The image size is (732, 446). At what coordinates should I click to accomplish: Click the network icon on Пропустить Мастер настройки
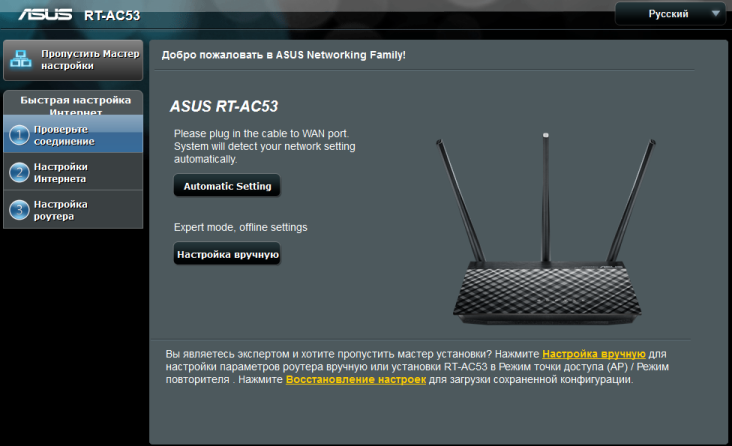[x=21, y=59]
